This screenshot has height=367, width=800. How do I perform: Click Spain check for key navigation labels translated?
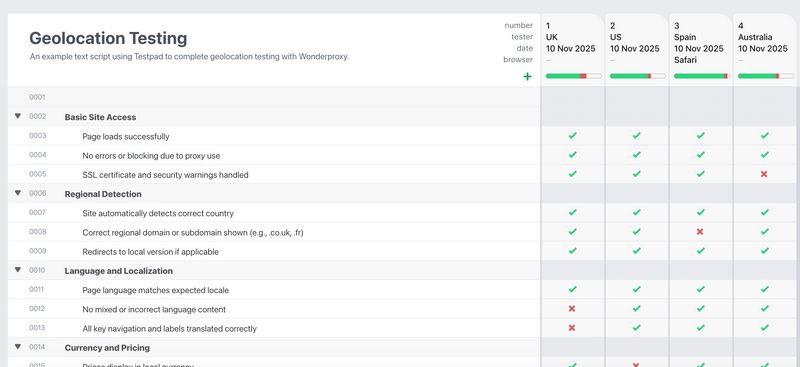(x=701, y=328)
